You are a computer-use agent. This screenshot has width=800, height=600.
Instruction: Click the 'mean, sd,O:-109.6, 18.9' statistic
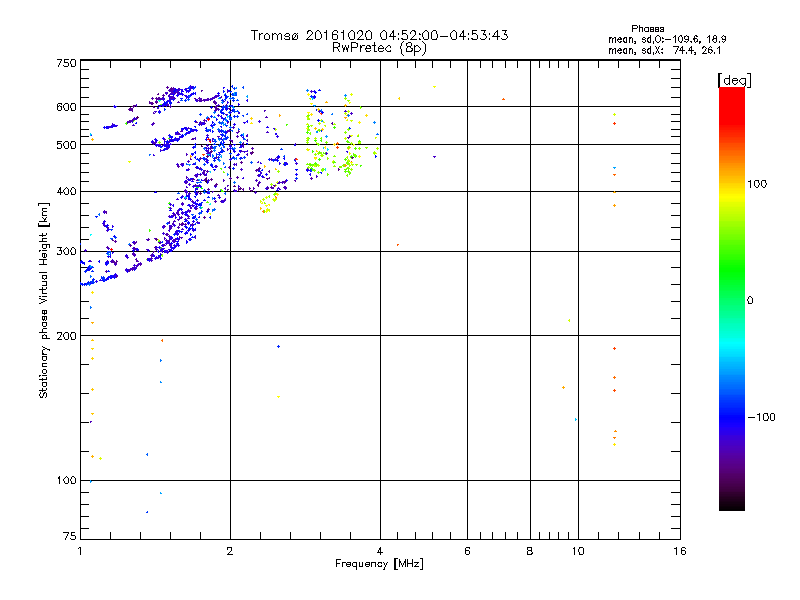667,39
